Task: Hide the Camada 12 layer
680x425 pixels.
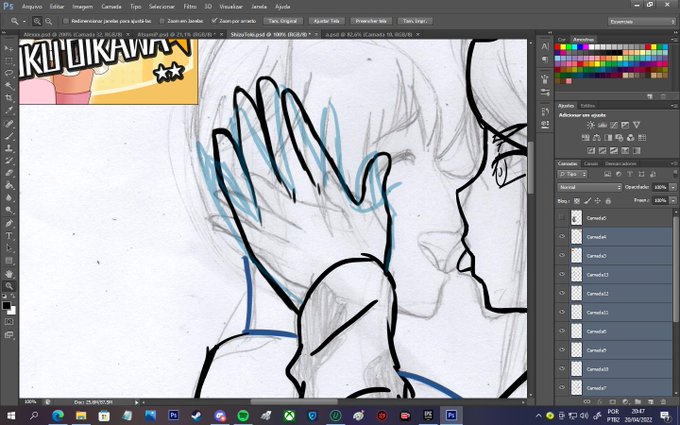Action: (562, 293)
